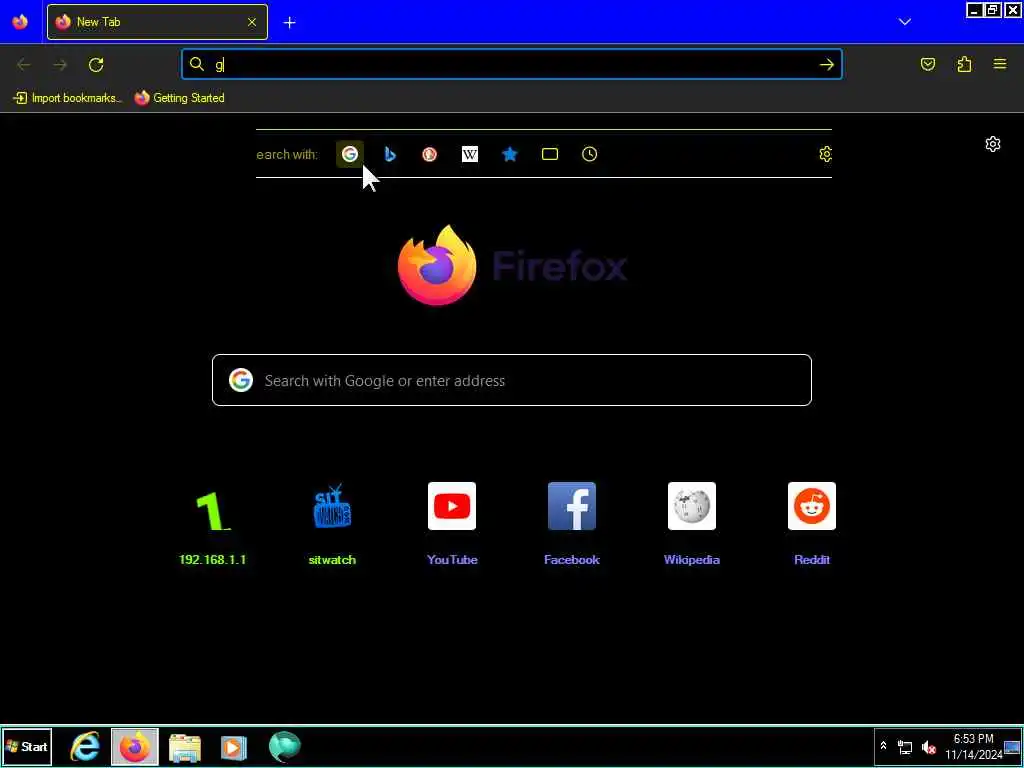
Task: Open Save to Pocket button
Action: 928,64
